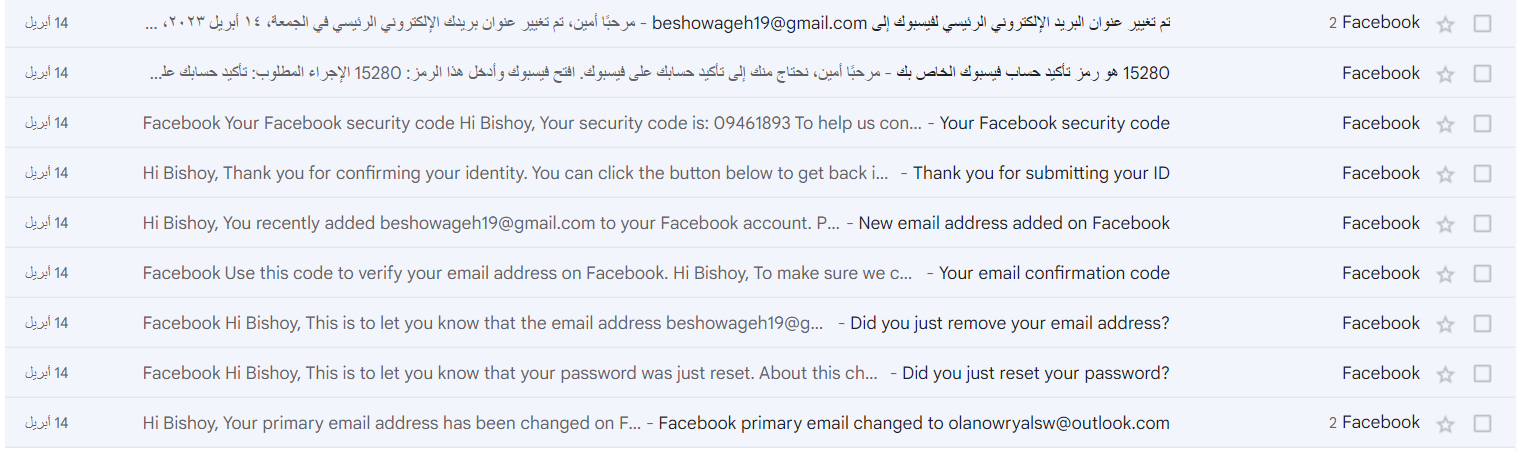Tick checkbox for 'Your Facebook security code' email
This screenshot has height=450, width=1517.
pos(1482,123)
